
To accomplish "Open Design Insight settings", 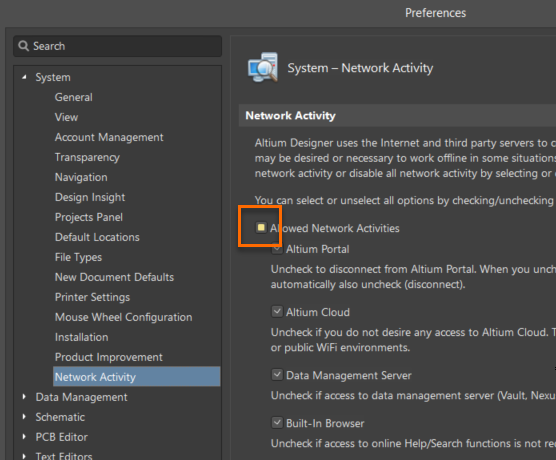I will click(90, 197).
